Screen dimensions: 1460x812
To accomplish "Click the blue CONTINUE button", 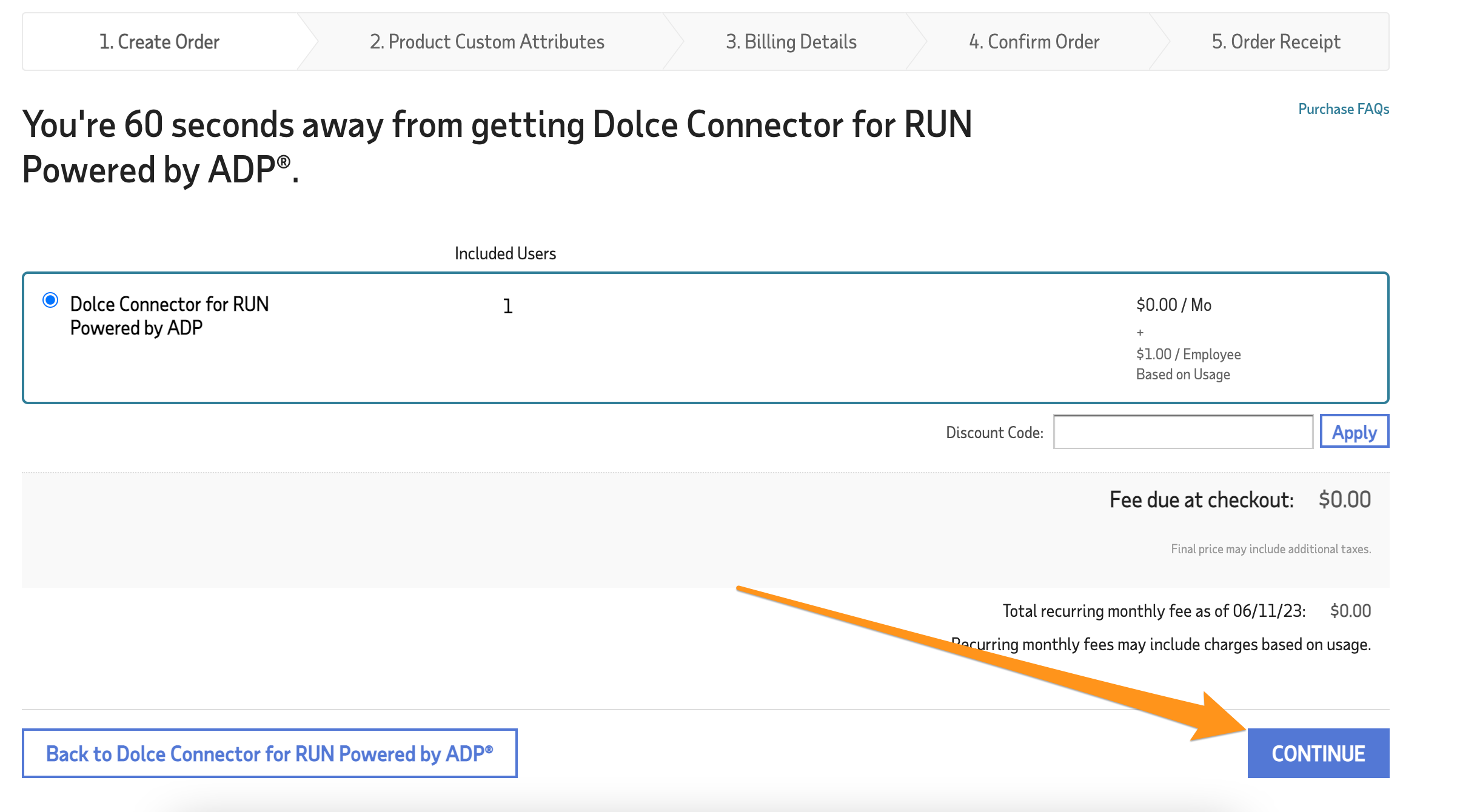I will [x=1318, y=753].
